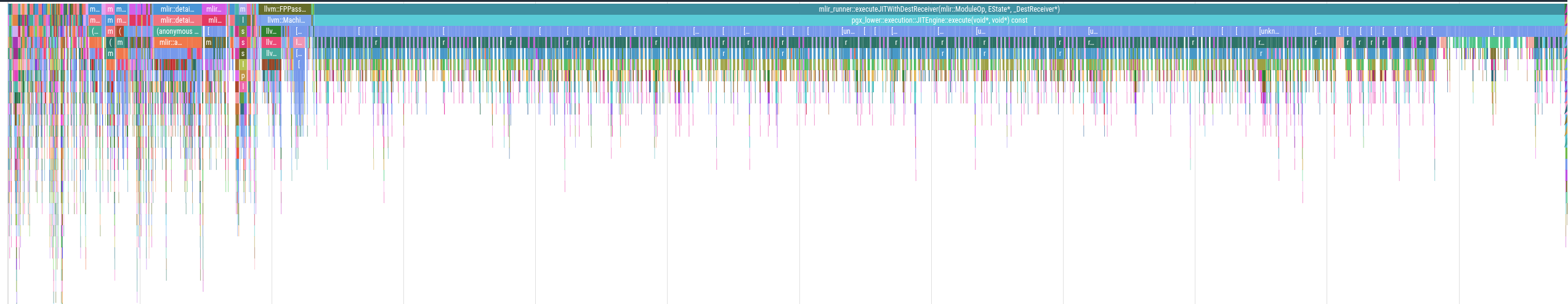This screenshot has height=304, width=1568.
Task: Select the [unkn… frame under JITEngine::execute
Action: [x=1269, y=31]
